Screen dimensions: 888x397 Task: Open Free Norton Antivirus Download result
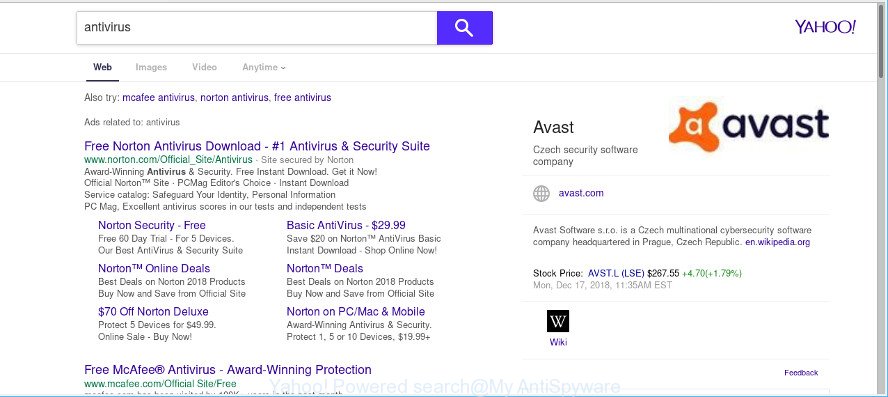[x=257, y=146]
